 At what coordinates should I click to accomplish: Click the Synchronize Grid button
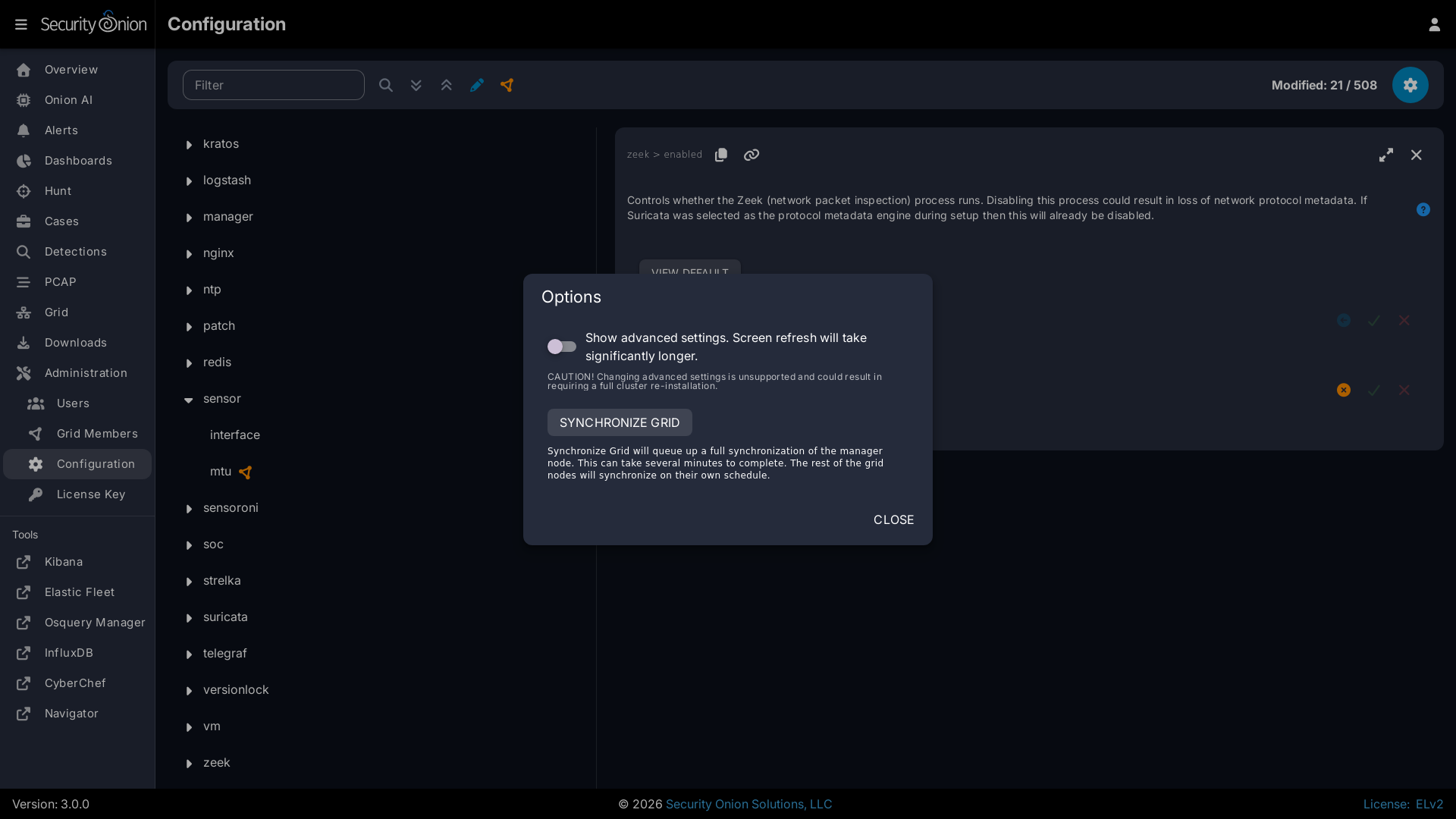click(619, 422)
